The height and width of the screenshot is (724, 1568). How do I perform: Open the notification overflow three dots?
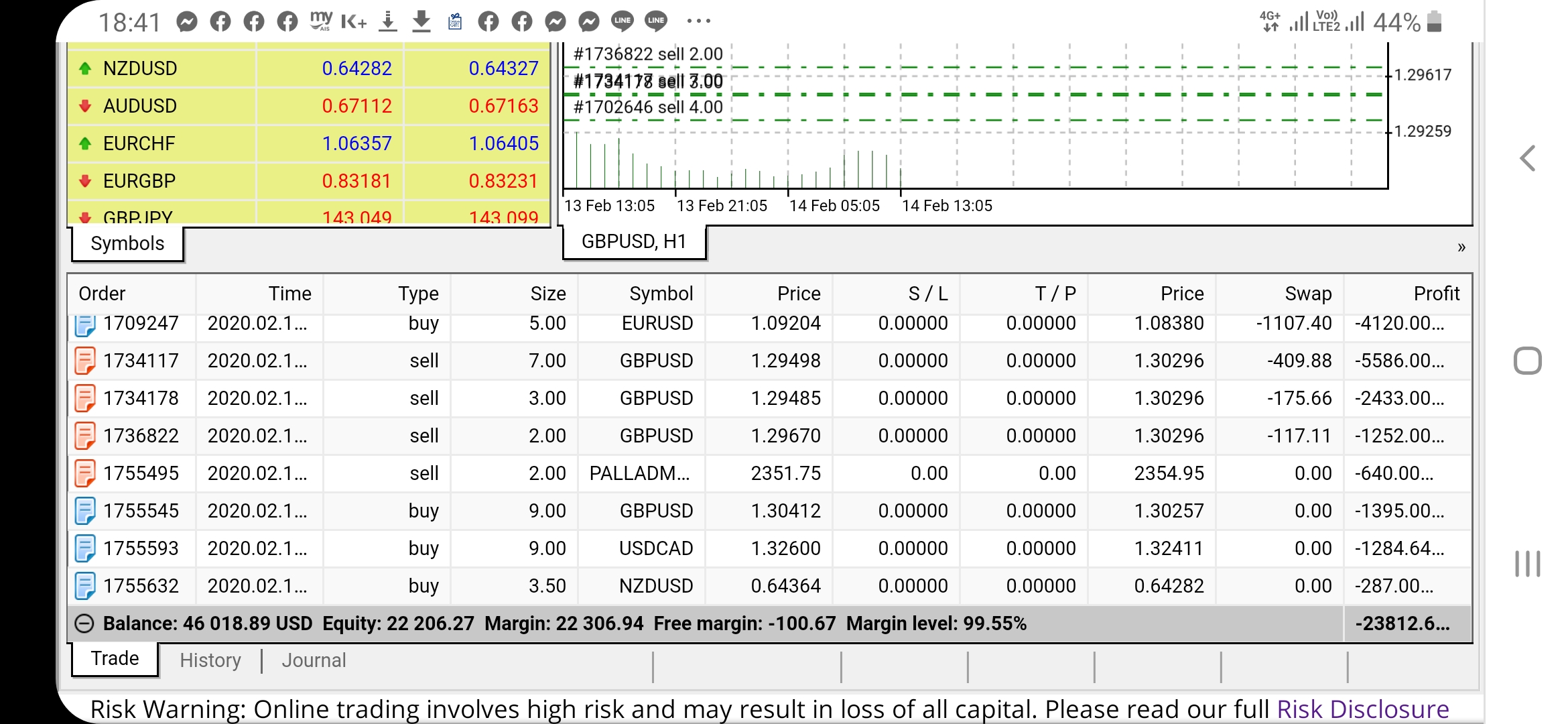click(x=698, y=21)
